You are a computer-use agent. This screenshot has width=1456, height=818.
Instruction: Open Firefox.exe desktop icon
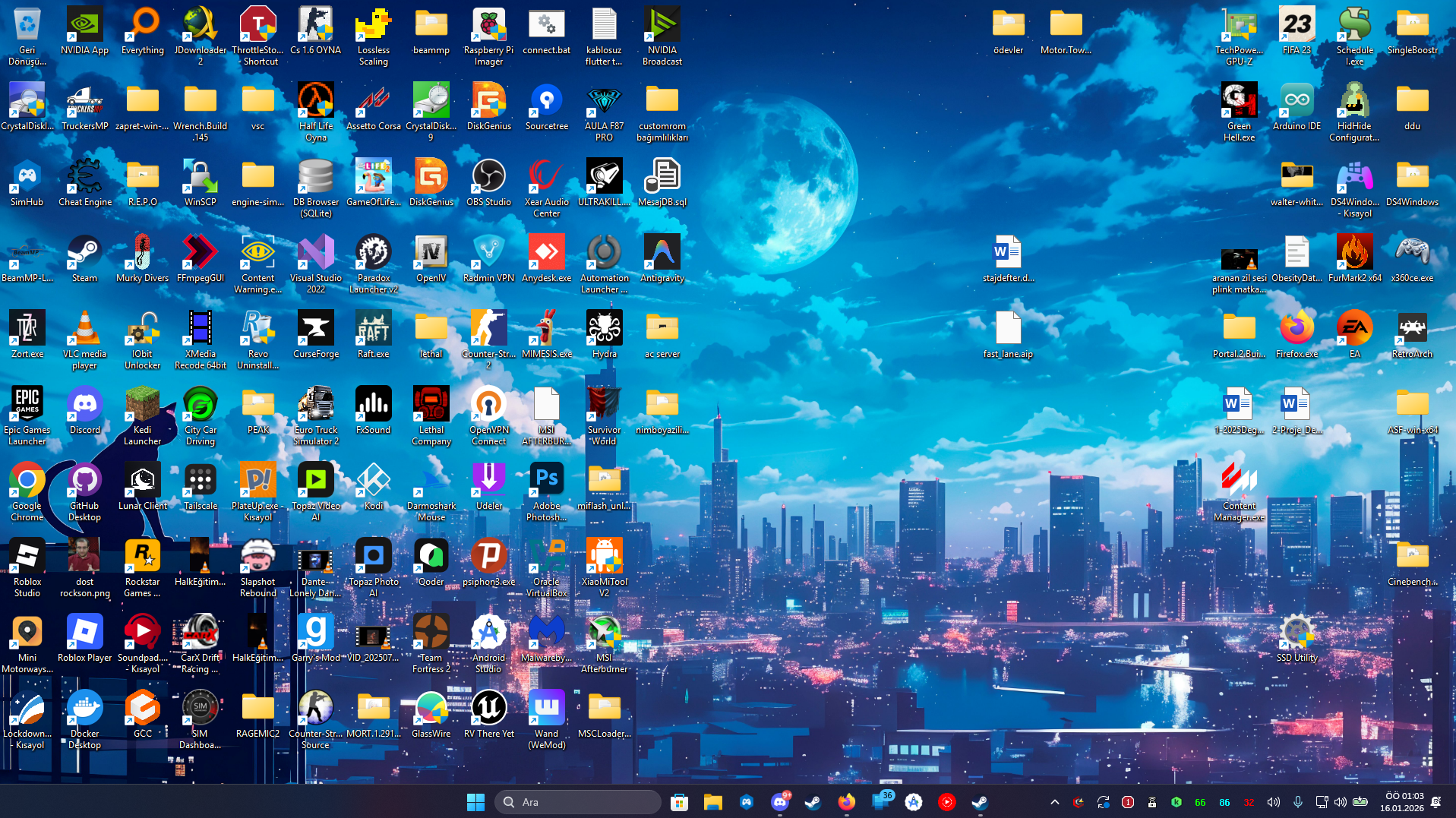[x=1297, y=335]
